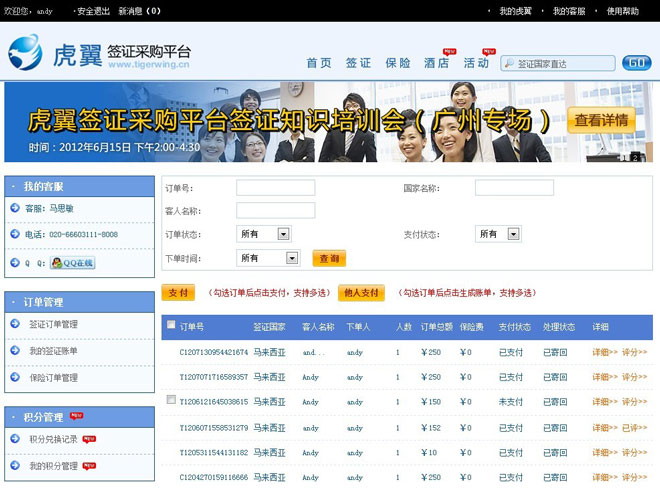This screenshot has width=660, height=489.
Task: Click the 查询 search button
Action: point(329,258)
